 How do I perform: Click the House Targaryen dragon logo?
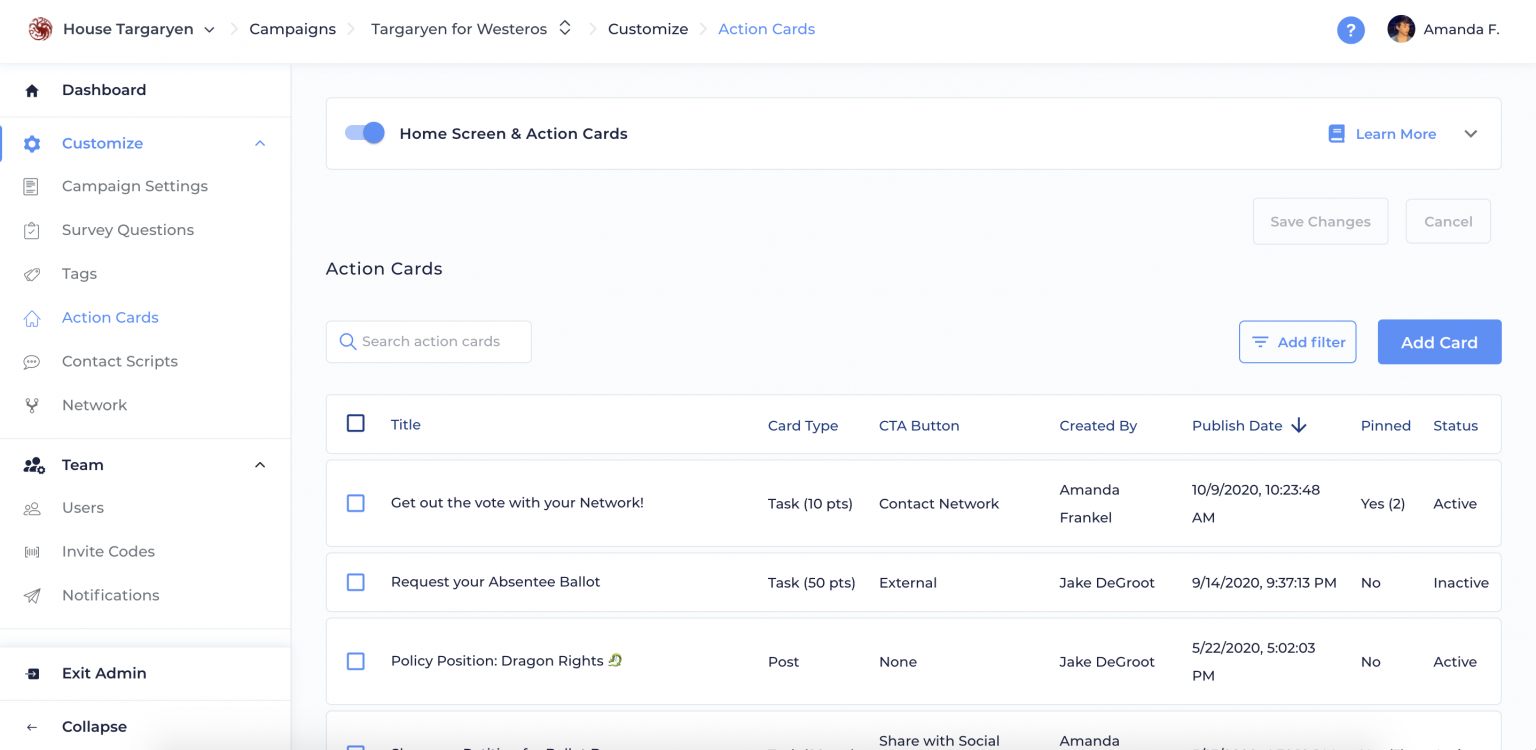pos(40,29)
